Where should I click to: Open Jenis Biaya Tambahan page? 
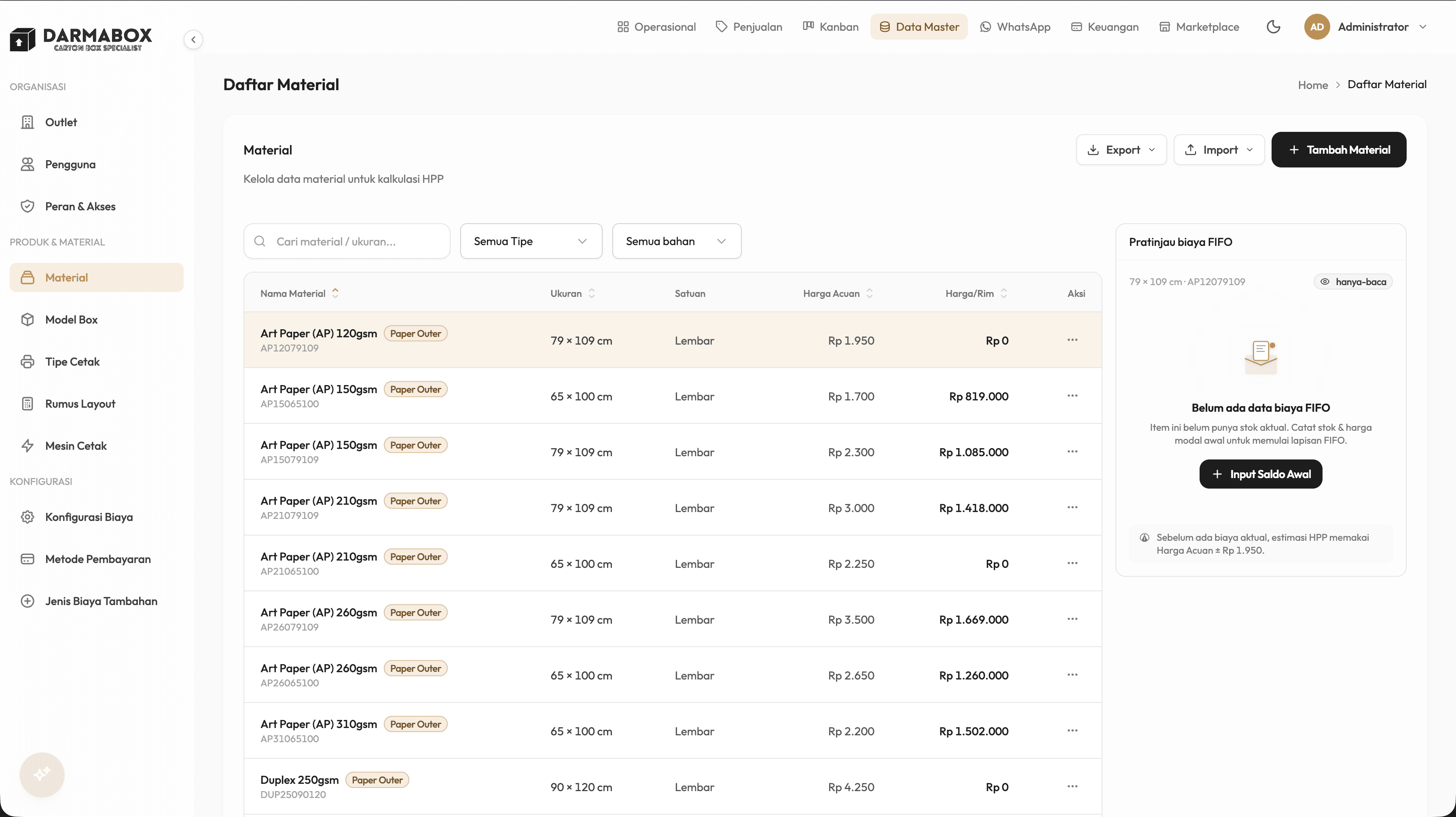pyautogui.click(x=97, y=601)
